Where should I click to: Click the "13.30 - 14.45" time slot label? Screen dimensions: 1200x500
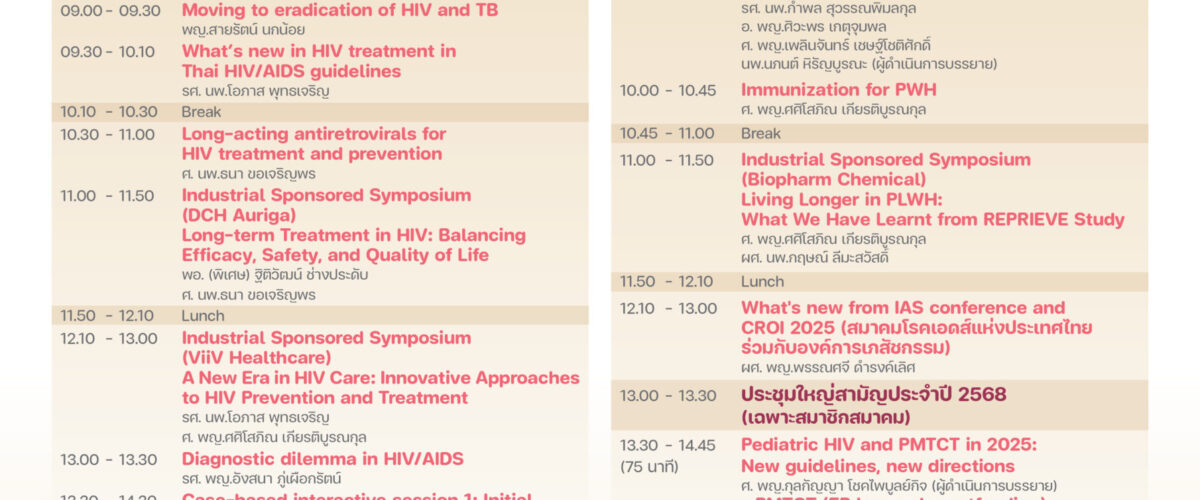[x=667, y=445]
